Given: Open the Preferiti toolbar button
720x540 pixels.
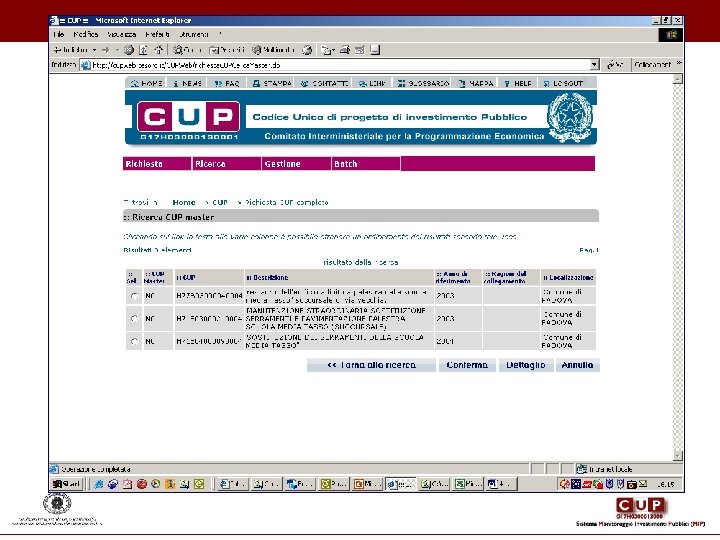Looking at the screenshot, I should click(227, 50).
